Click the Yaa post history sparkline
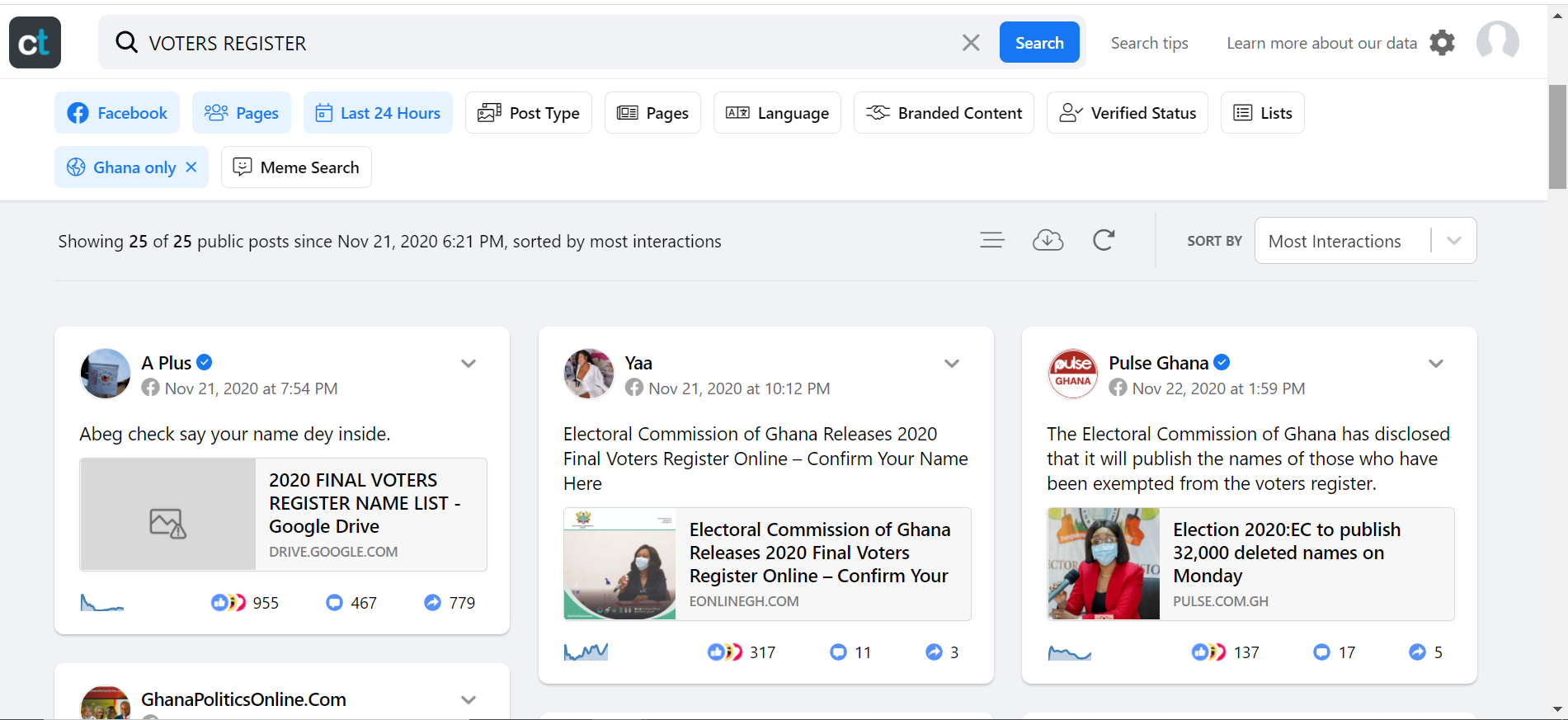 586,652
